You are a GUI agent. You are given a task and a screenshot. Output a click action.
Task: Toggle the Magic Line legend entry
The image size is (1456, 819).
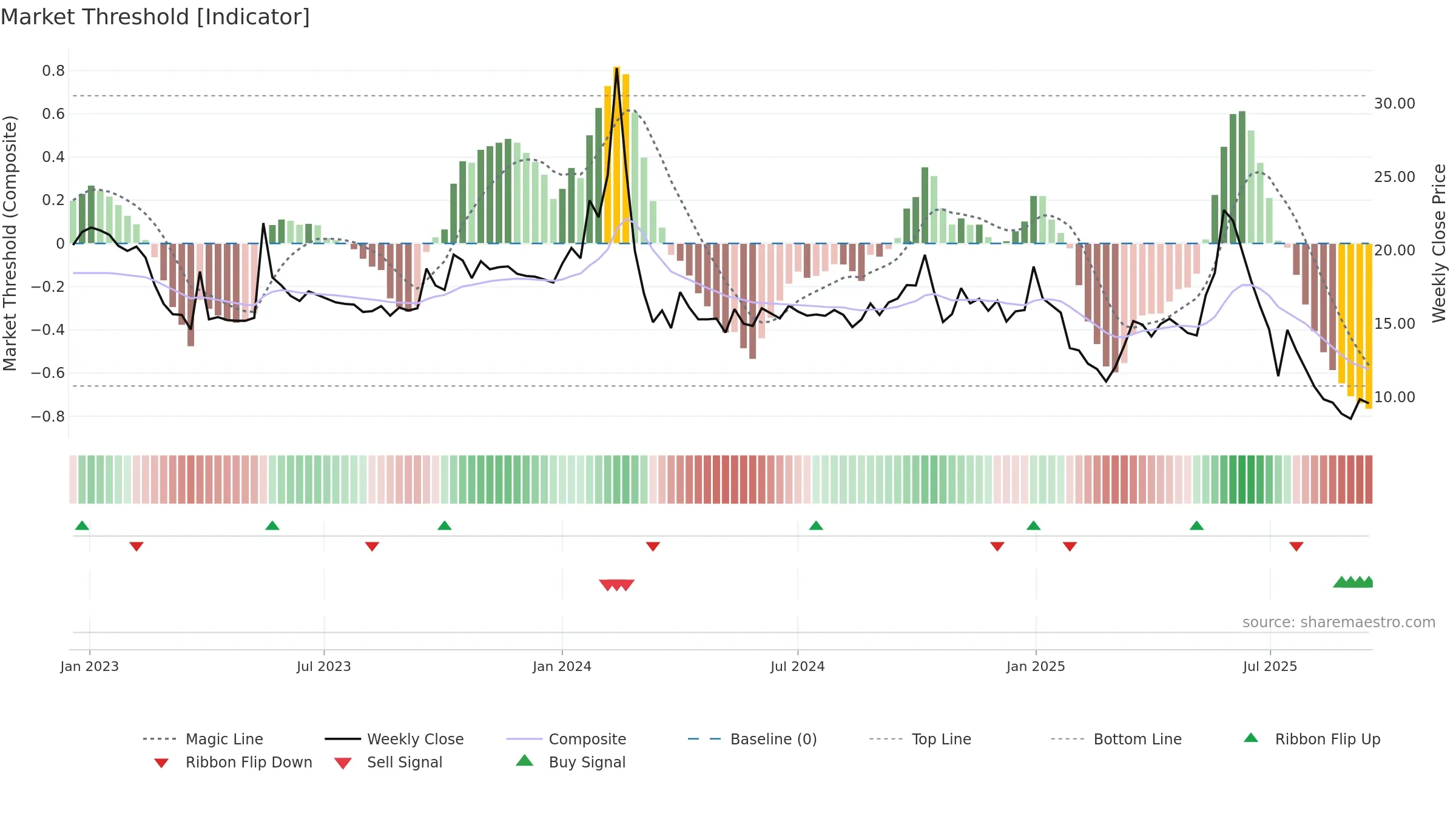click(203, 739)
